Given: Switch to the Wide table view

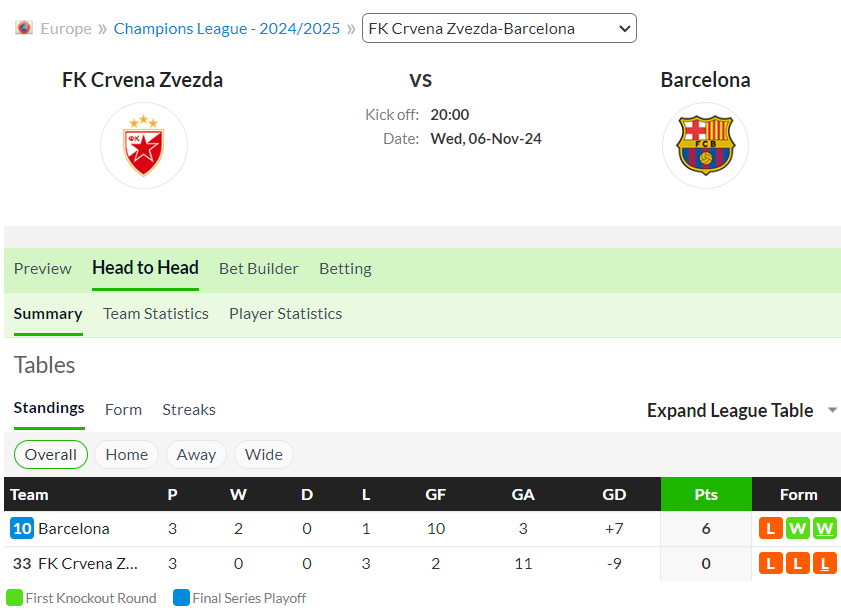Looking at the screenshot, I should 263,454.
